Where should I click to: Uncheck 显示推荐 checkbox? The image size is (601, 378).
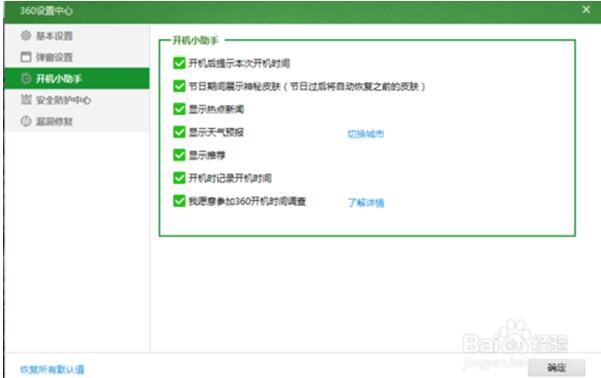pos(179,155)
